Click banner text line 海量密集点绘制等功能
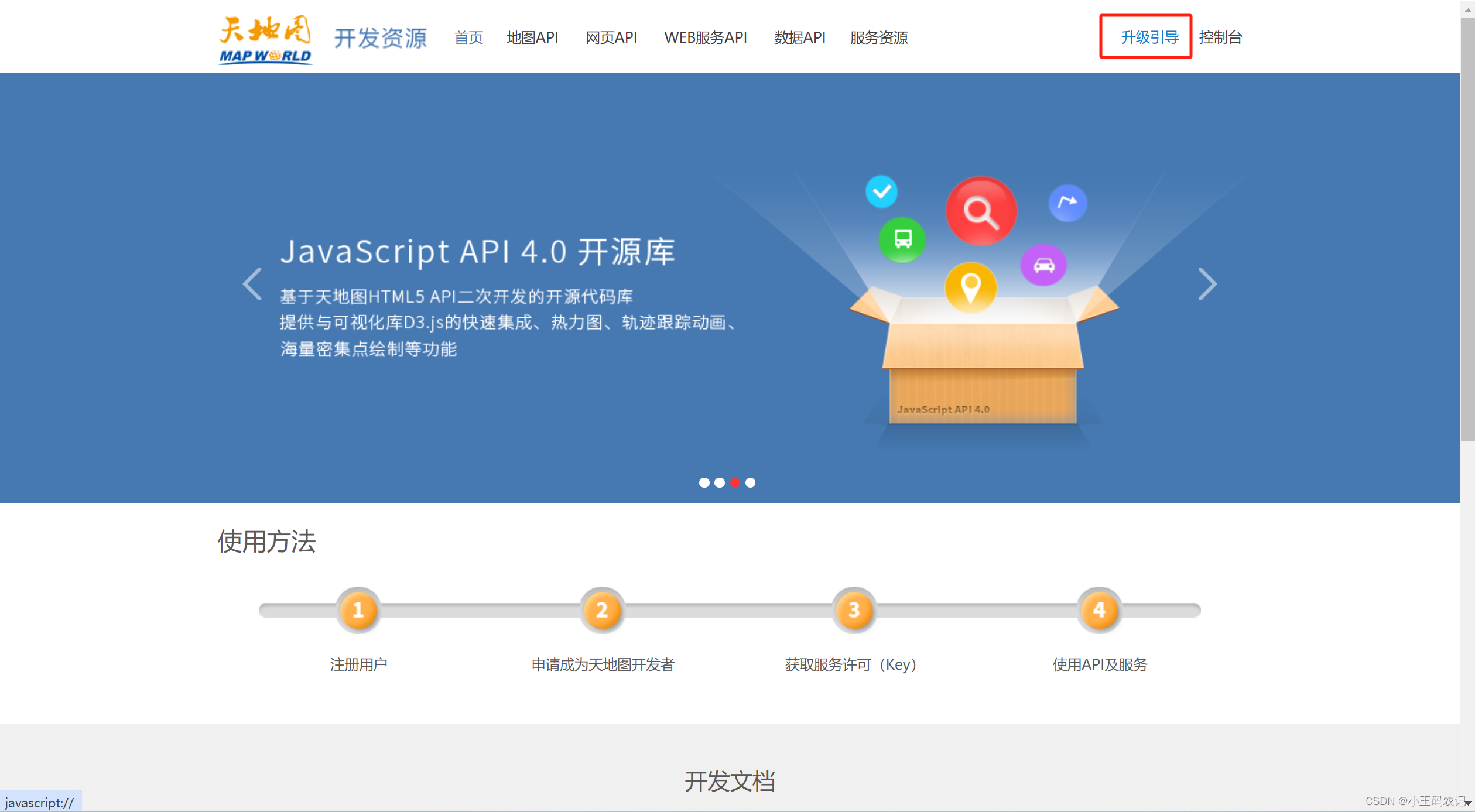Viewport: 1475px width, 812px height. (368, 350)
